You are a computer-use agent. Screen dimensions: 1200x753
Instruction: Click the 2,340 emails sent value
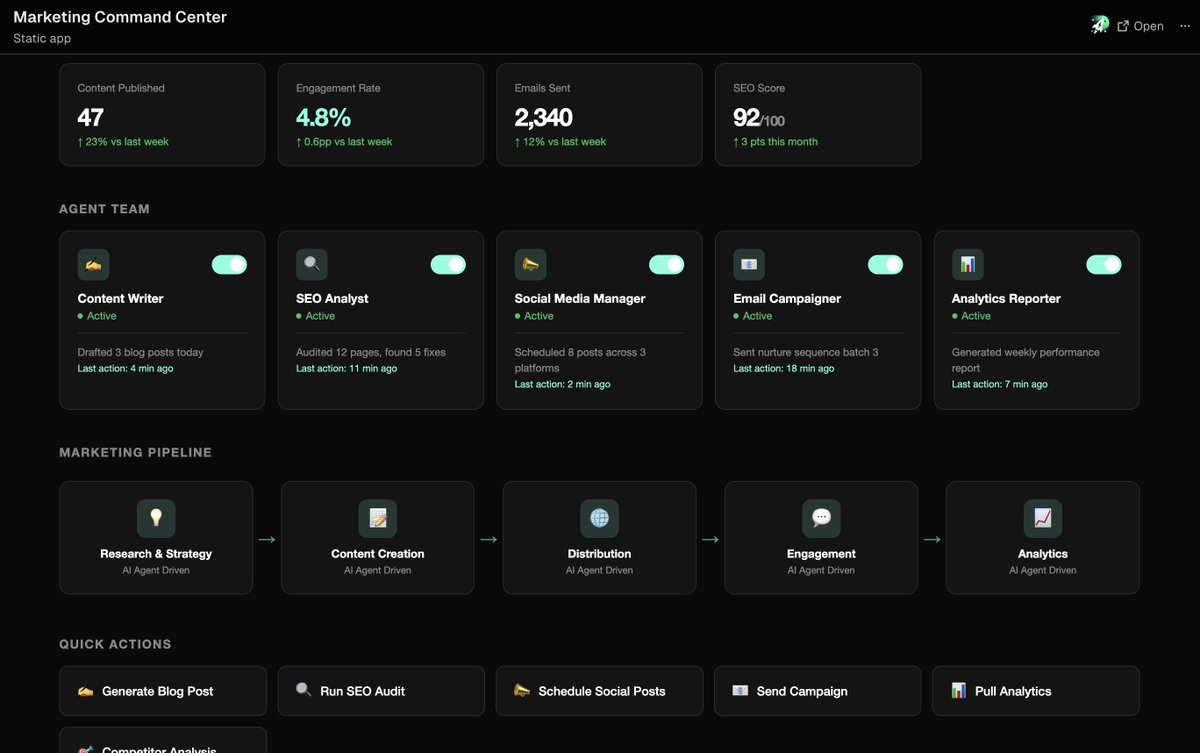[x=544, y=117]
